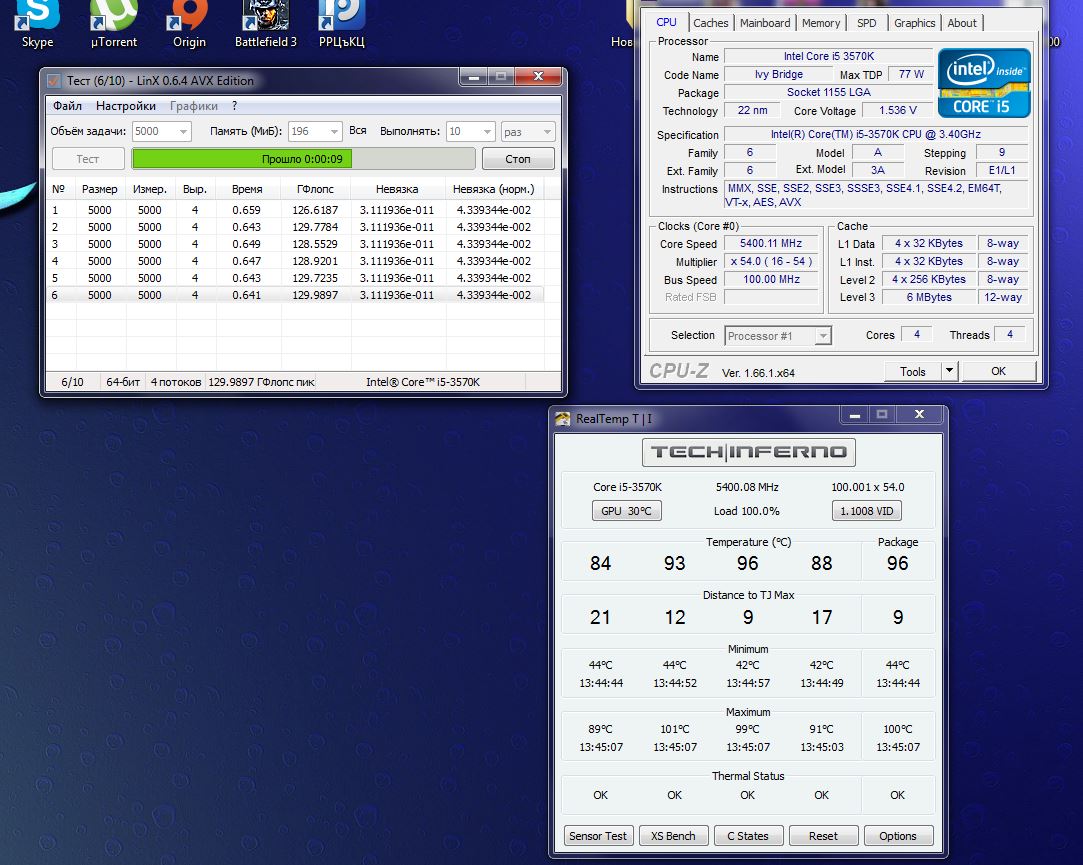The width and height of the screenshot is (1083, 865).
Task: Open the РРЦъКЦ desktop shortcut
Action: [342, 23]
